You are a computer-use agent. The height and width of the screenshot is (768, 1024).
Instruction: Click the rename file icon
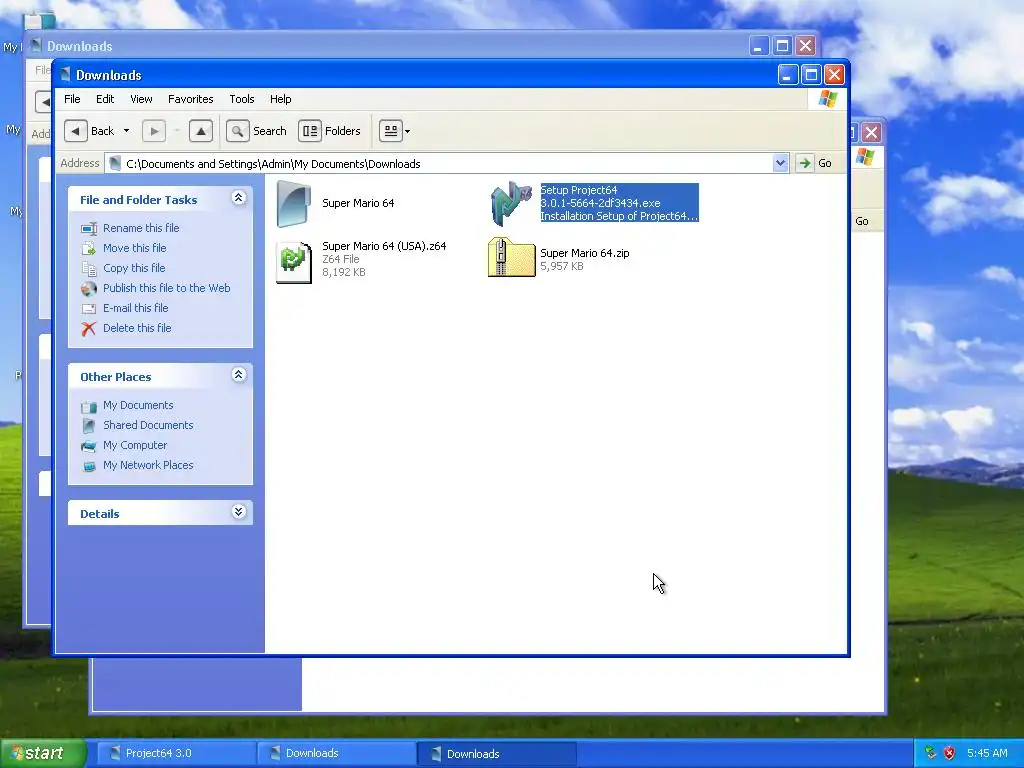(89, 229)
